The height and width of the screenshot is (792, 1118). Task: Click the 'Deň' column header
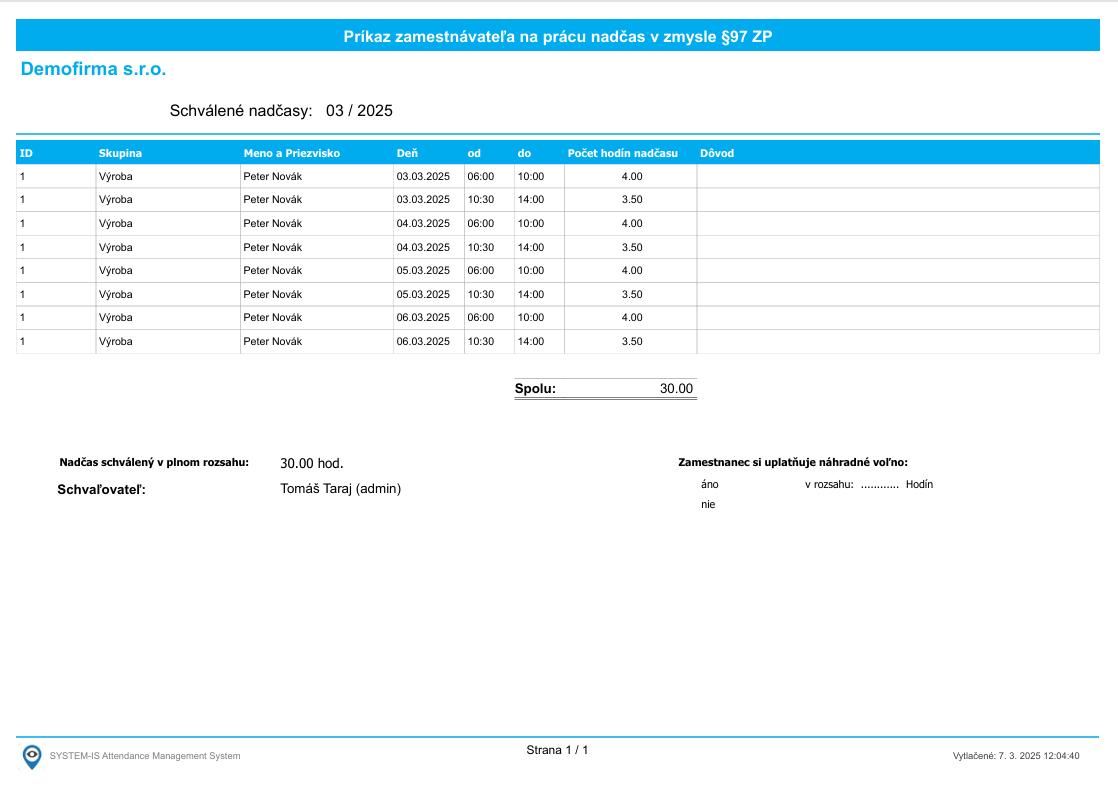(x=407, y=153)
